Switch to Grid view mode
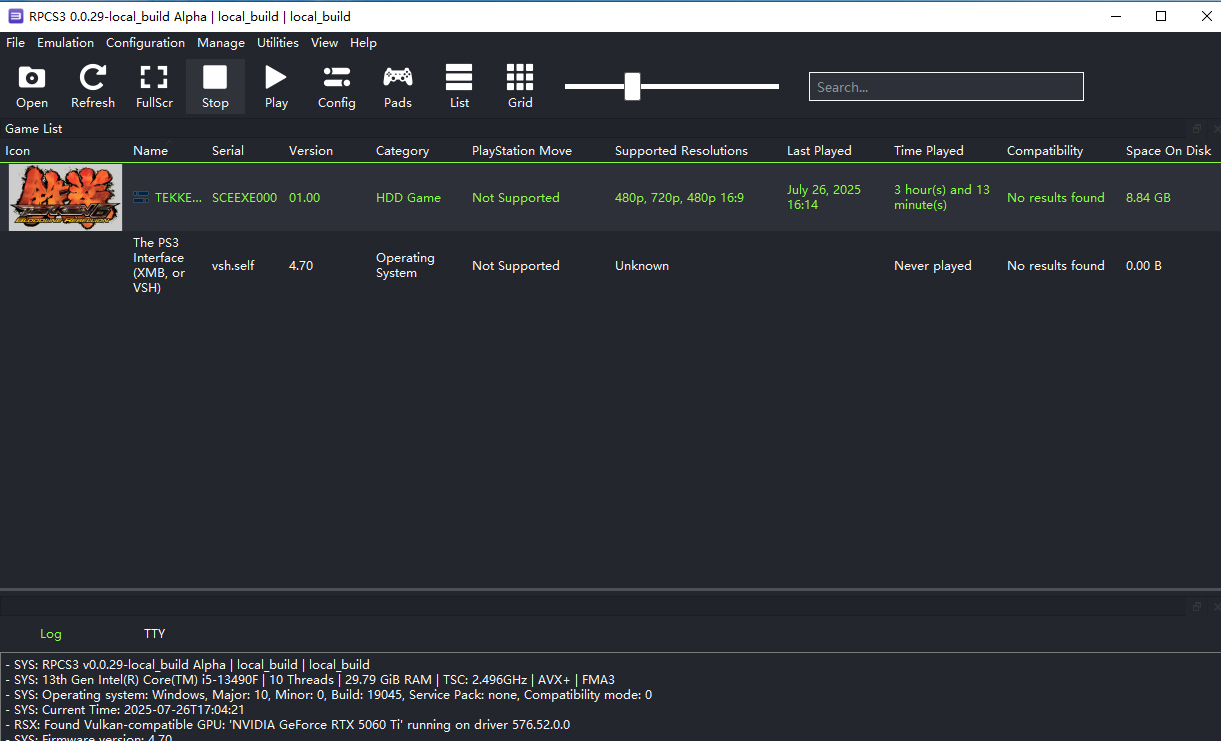This screenshot has width=1221, height=741. tap(520, 77)
